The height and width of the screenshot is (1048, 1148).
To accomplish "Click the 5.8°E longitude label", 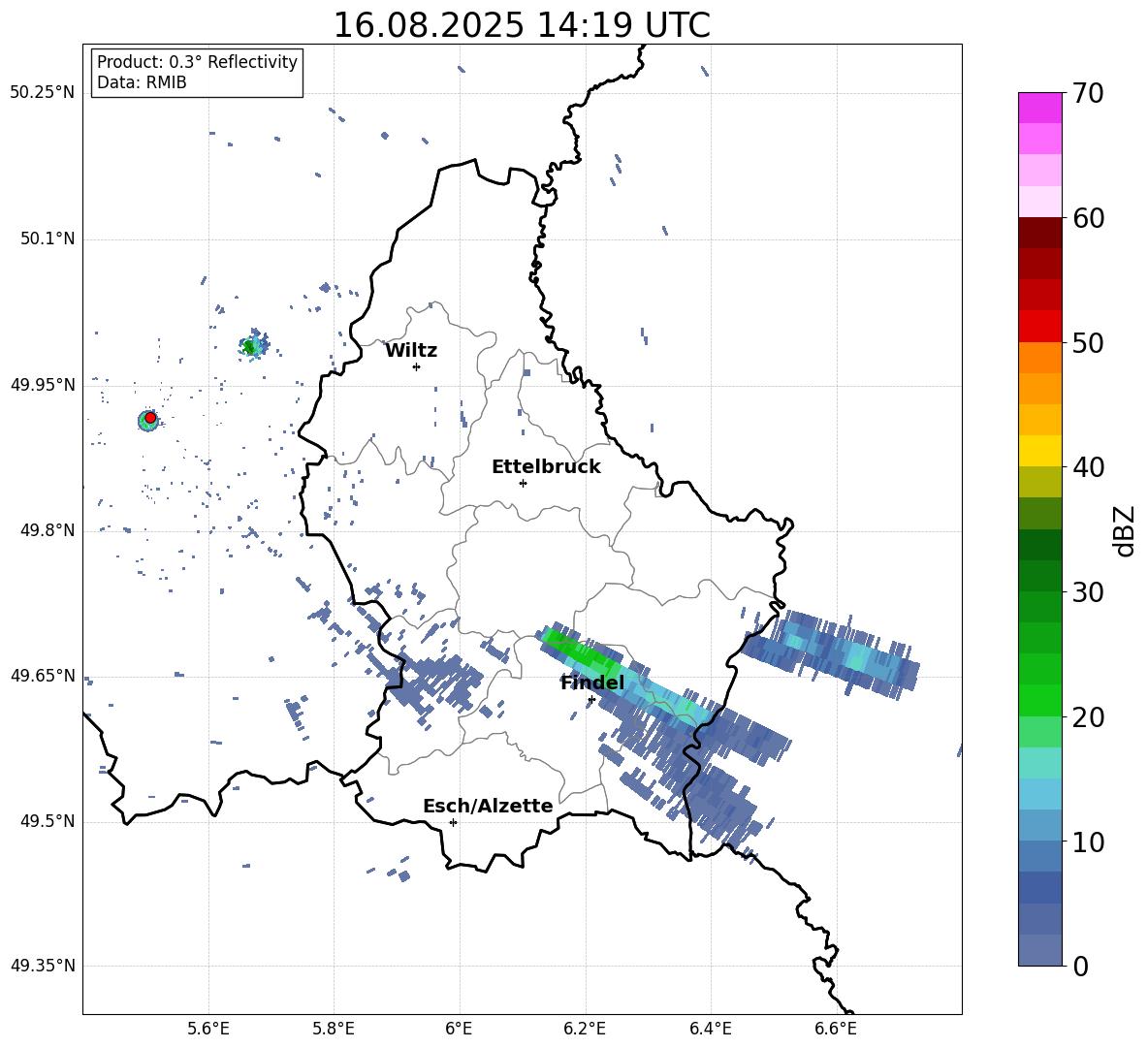I will (334, 1029).
